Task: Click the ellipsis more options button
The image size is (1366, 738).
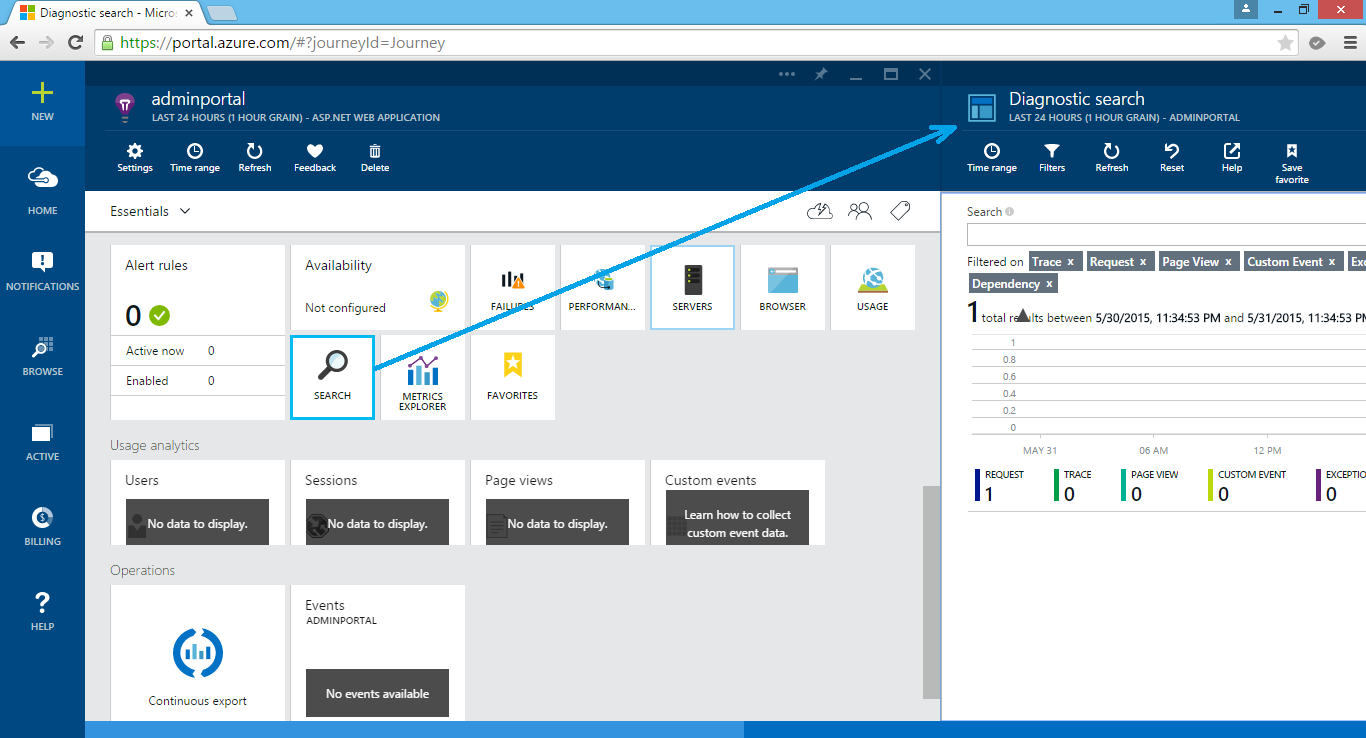Action: [787, 74]
